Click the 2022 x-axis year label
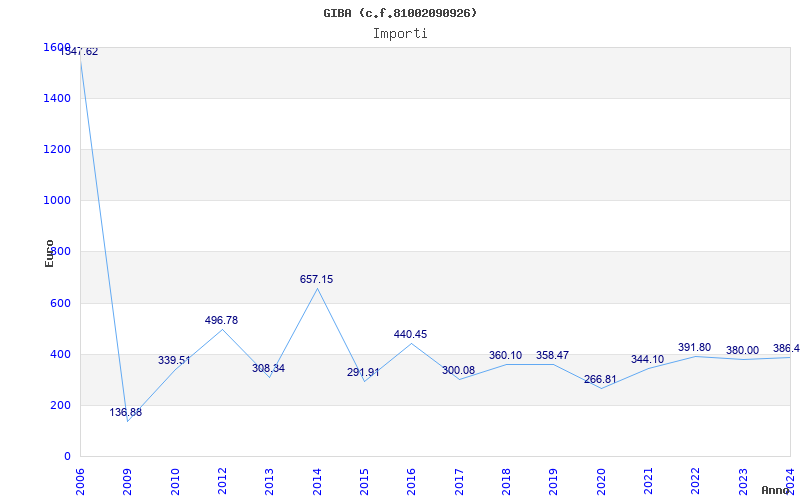800x500 pixels. coord(696,481)
